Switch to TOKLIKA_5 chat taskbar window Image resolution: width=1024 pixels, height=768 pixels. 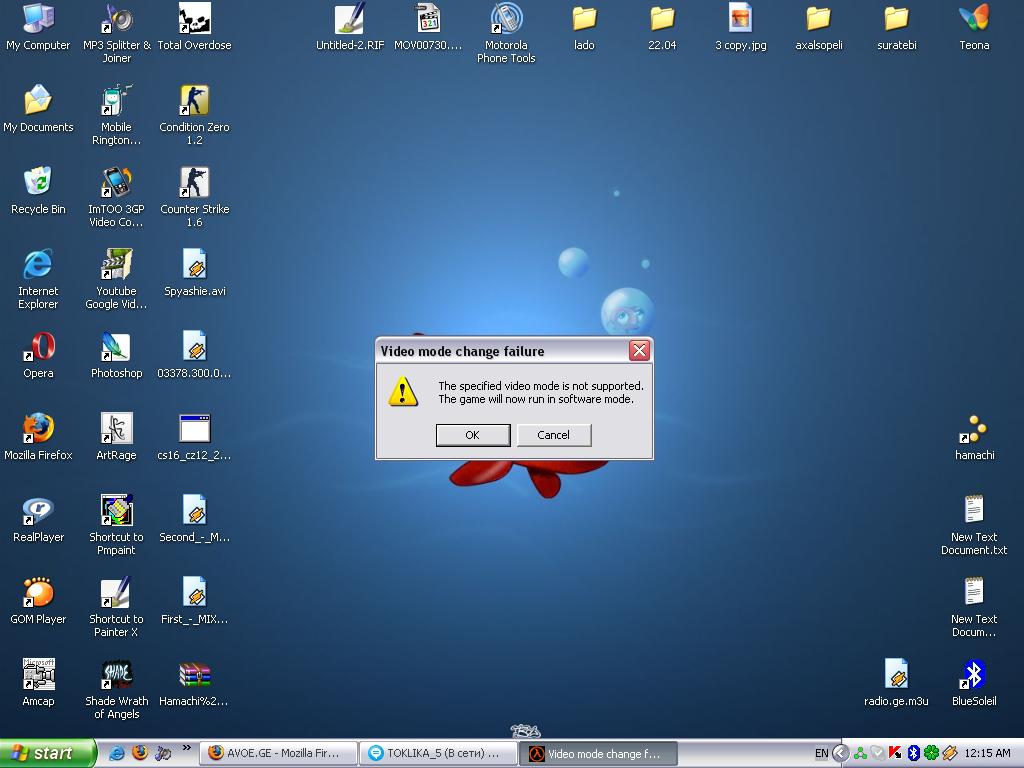click(x=438, y=753)
